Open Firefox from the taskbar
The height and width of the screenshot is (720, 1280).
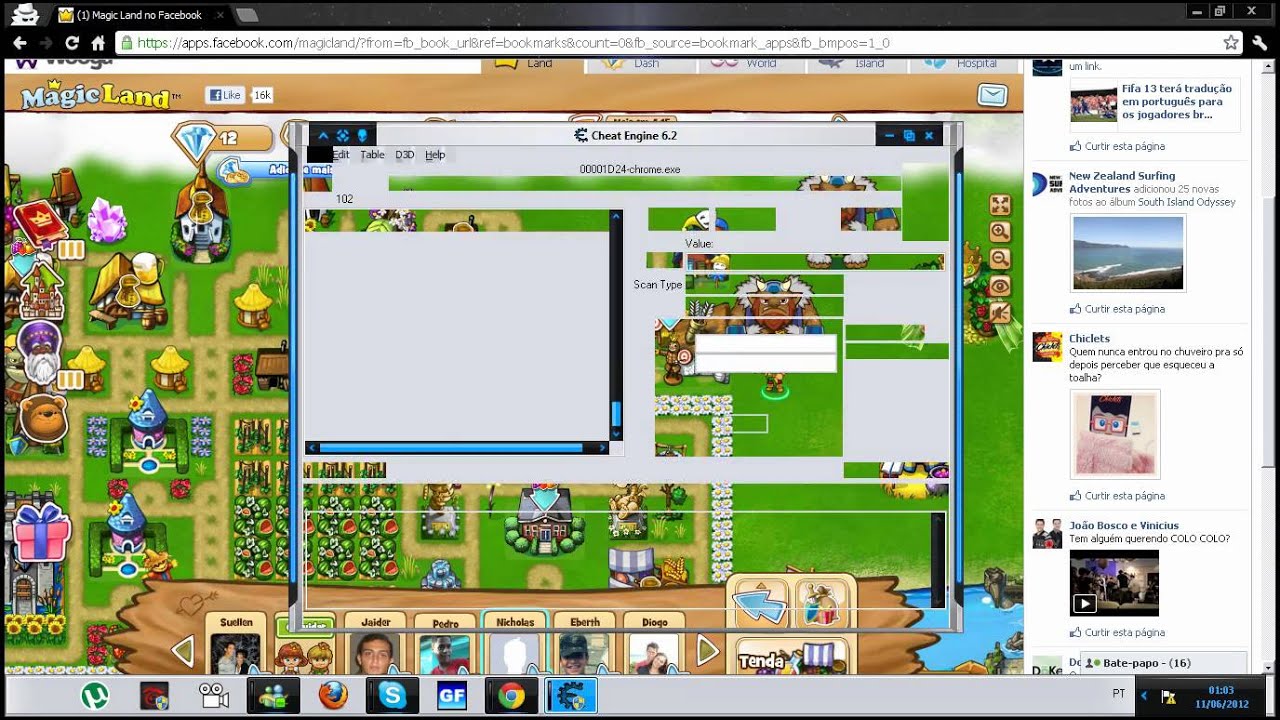click(x=332, y=695)
